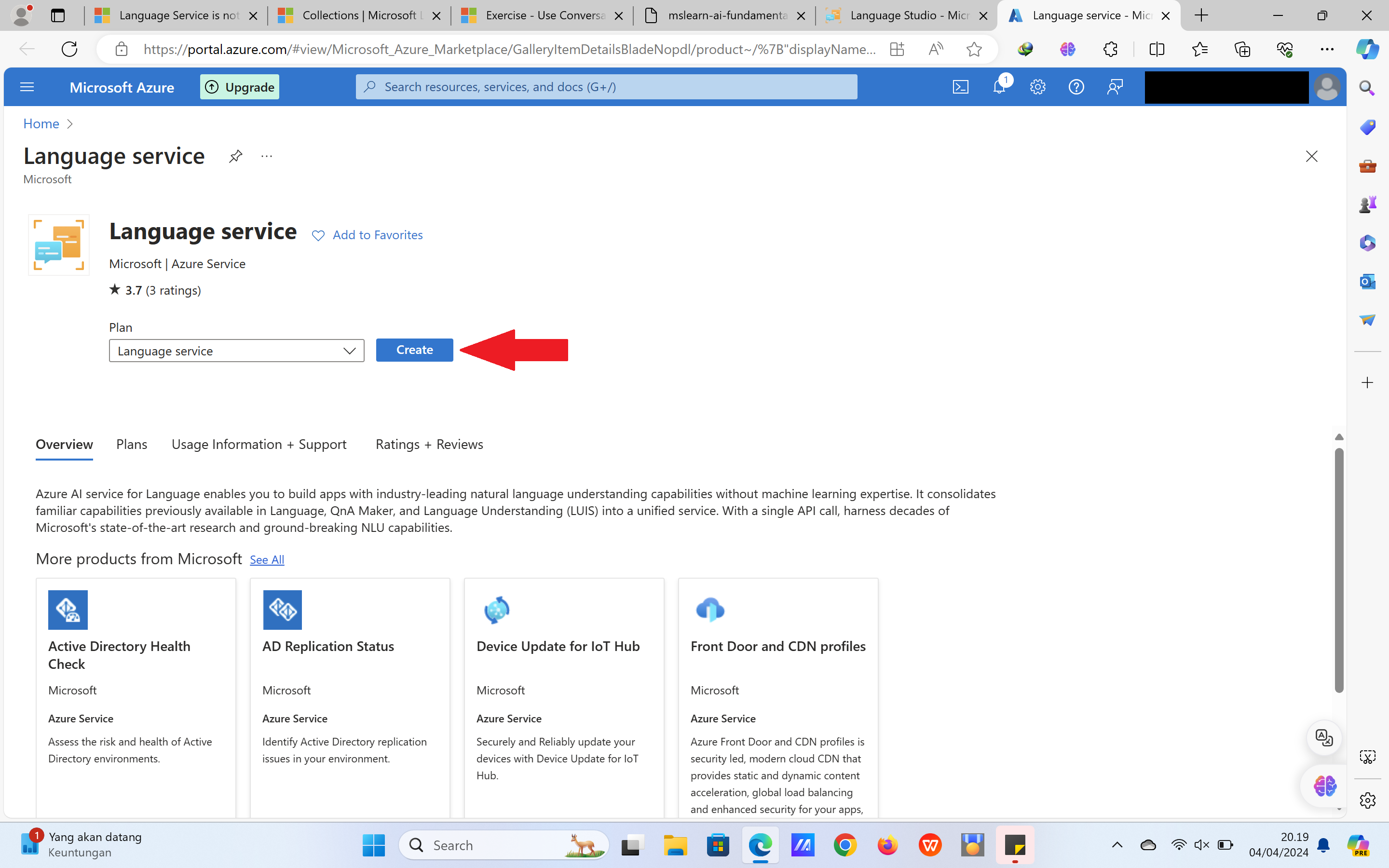This screenshot has height=868, width=1389.
Task: Open the Copilot icon in Edge toolbar
Action: (1367, 49)
